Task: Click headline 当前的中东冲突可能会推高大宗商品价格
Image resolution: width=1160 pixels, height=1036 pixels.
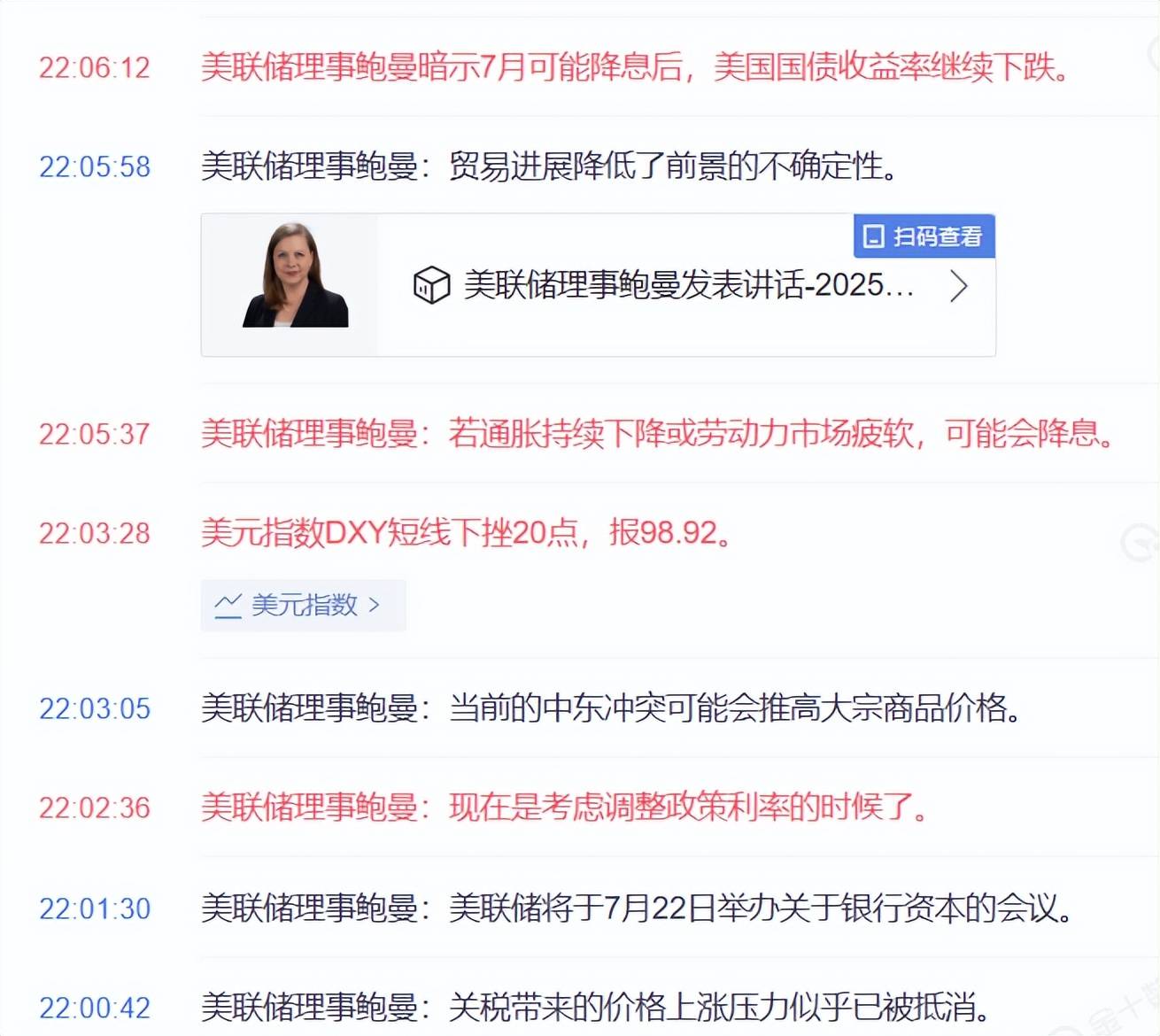Action: (611, 708)
